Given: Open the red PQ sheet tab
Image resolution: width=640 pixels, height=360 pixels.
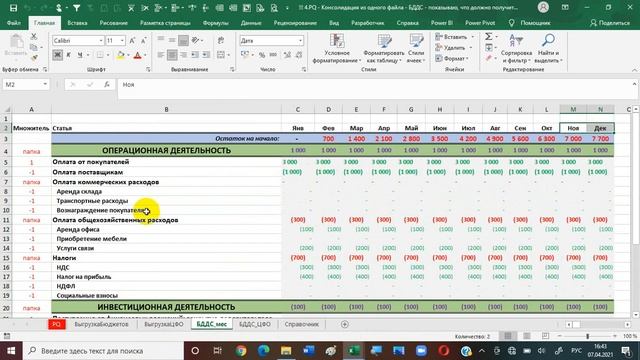Looking at the screenshot, I should (x=56, y=324).
